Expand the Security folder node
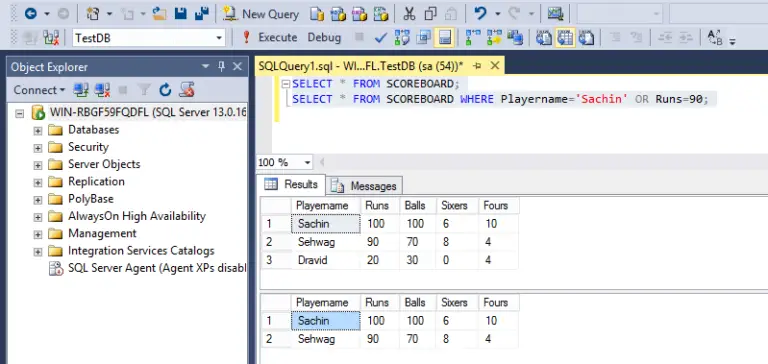 tap(38, 147)
